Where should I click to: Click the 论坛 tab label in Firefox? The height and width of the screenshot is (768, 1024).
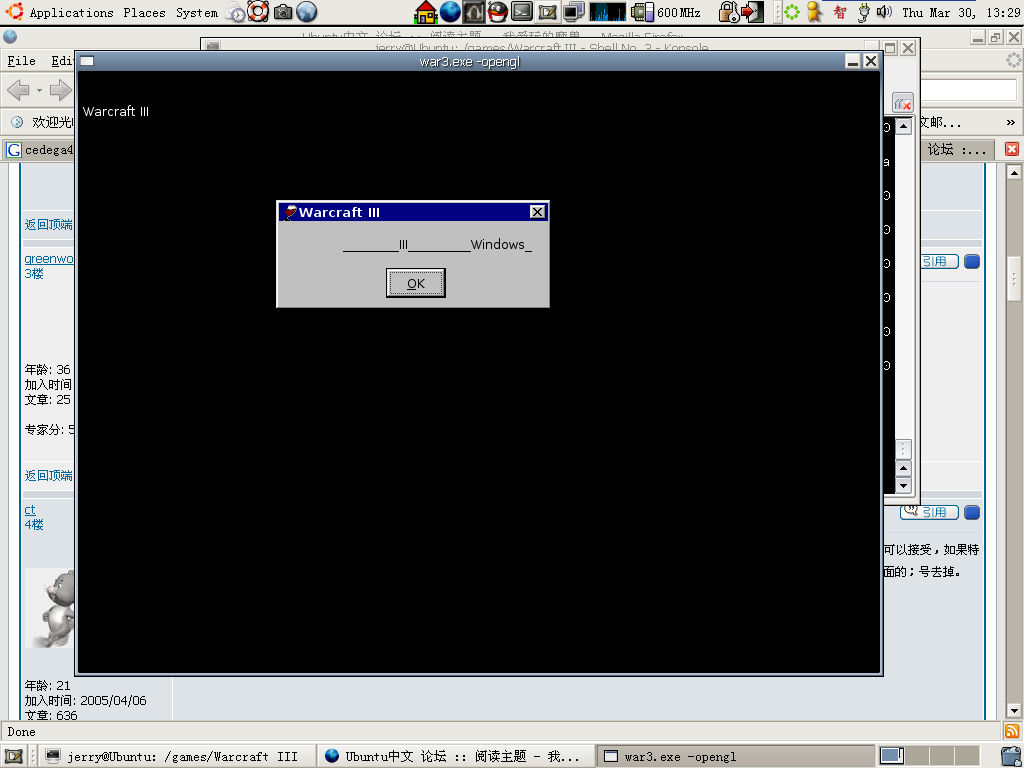click(x=957, y=150)
